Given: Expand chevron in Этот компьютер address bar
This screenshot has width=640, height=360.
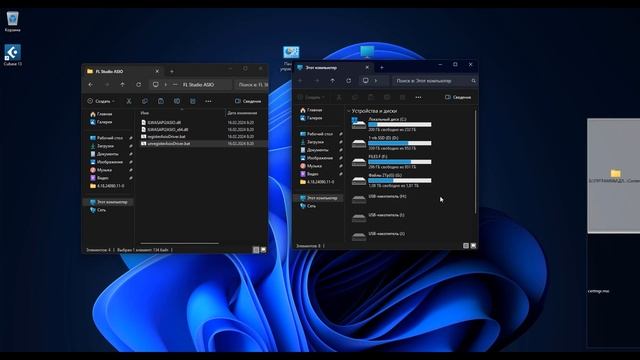Looking at the screenshot, I should 376,81.
